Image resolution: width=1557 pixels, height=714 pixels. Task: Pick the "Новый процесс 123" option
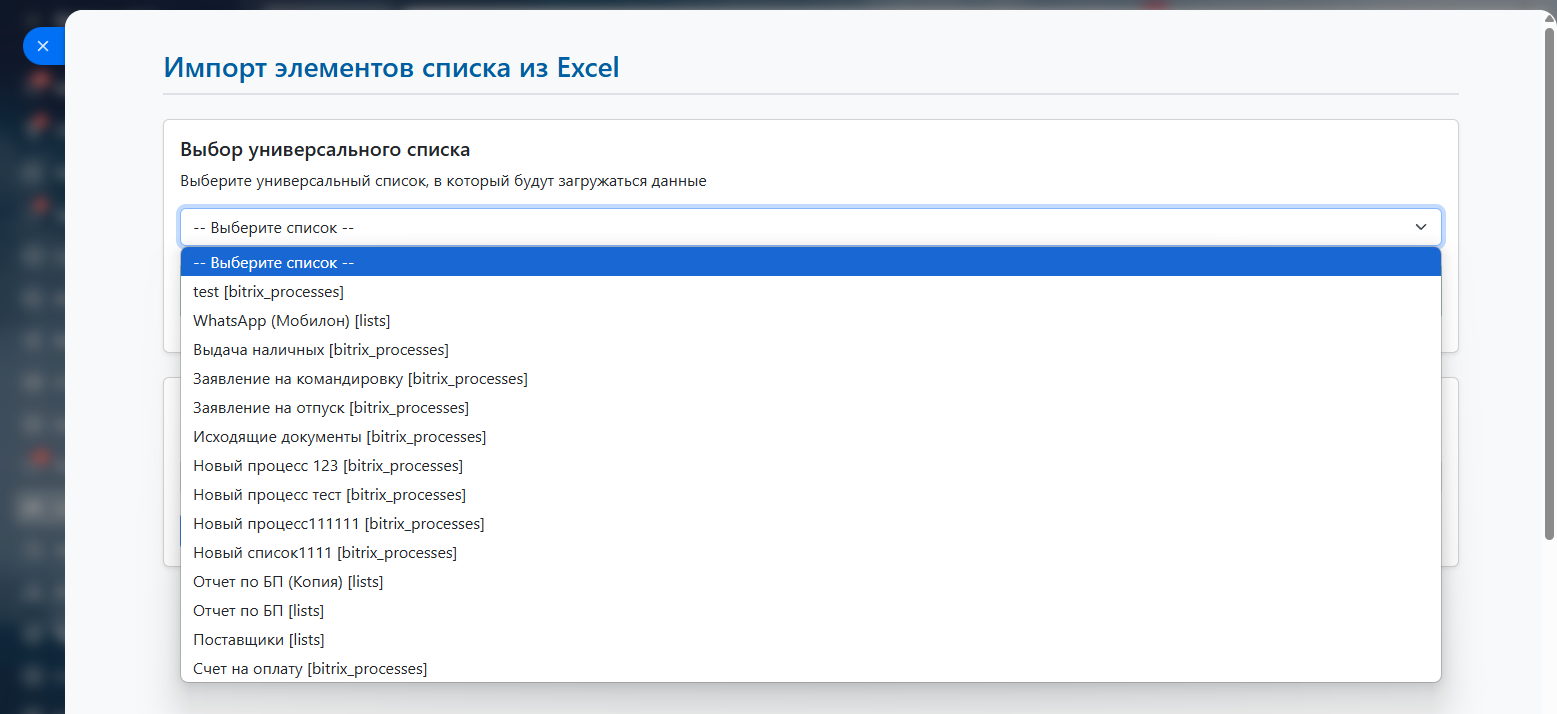(x=327, y=466)
